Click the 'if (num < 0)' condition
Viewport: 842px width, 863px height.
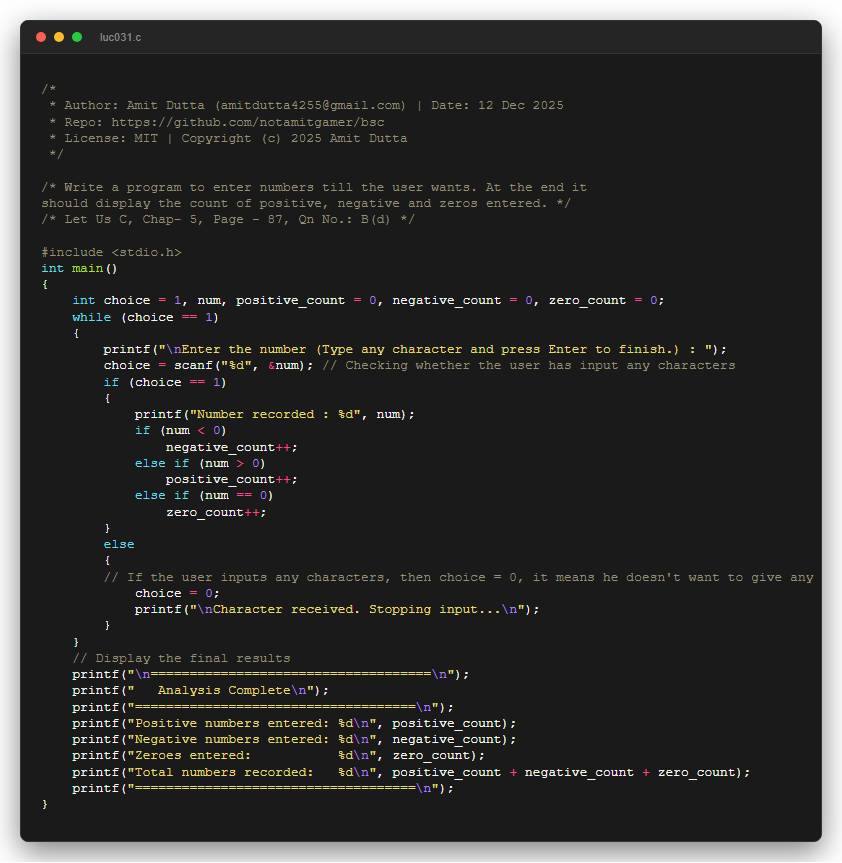point(181,430)
